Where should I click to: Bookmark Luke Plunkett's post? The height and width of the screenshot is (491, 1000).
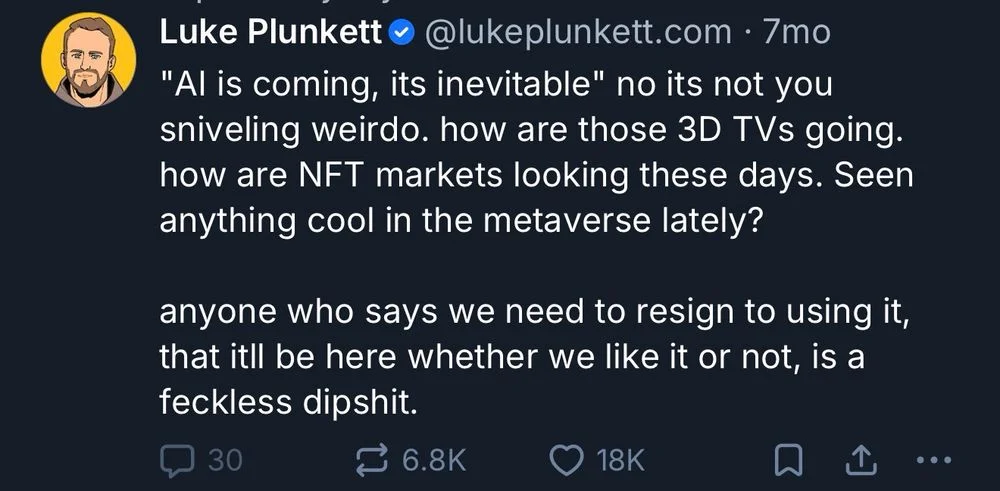[x=790, y=459]
